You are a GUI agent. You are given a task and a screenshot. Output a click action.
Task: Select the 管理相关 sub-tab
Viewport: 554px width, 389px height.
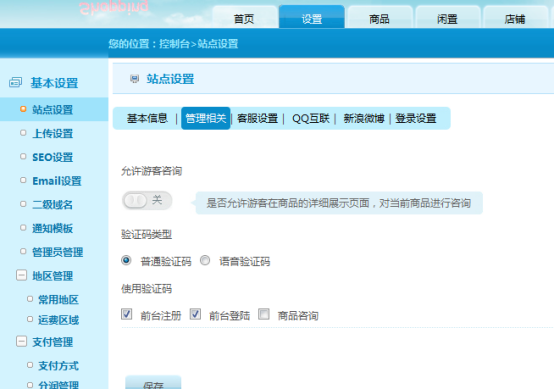click(206, 118)
